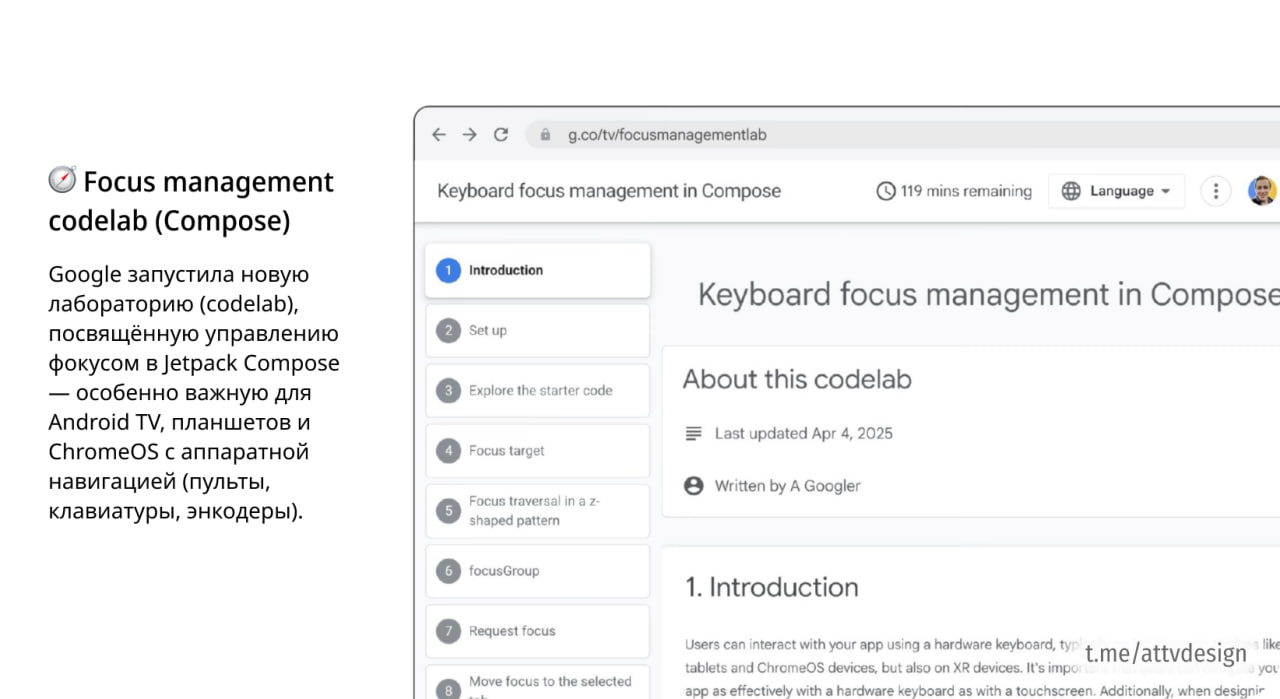Click the lock icon in address bar
The width and height of the screenshot is (1280, 699).
click(545, 134)
